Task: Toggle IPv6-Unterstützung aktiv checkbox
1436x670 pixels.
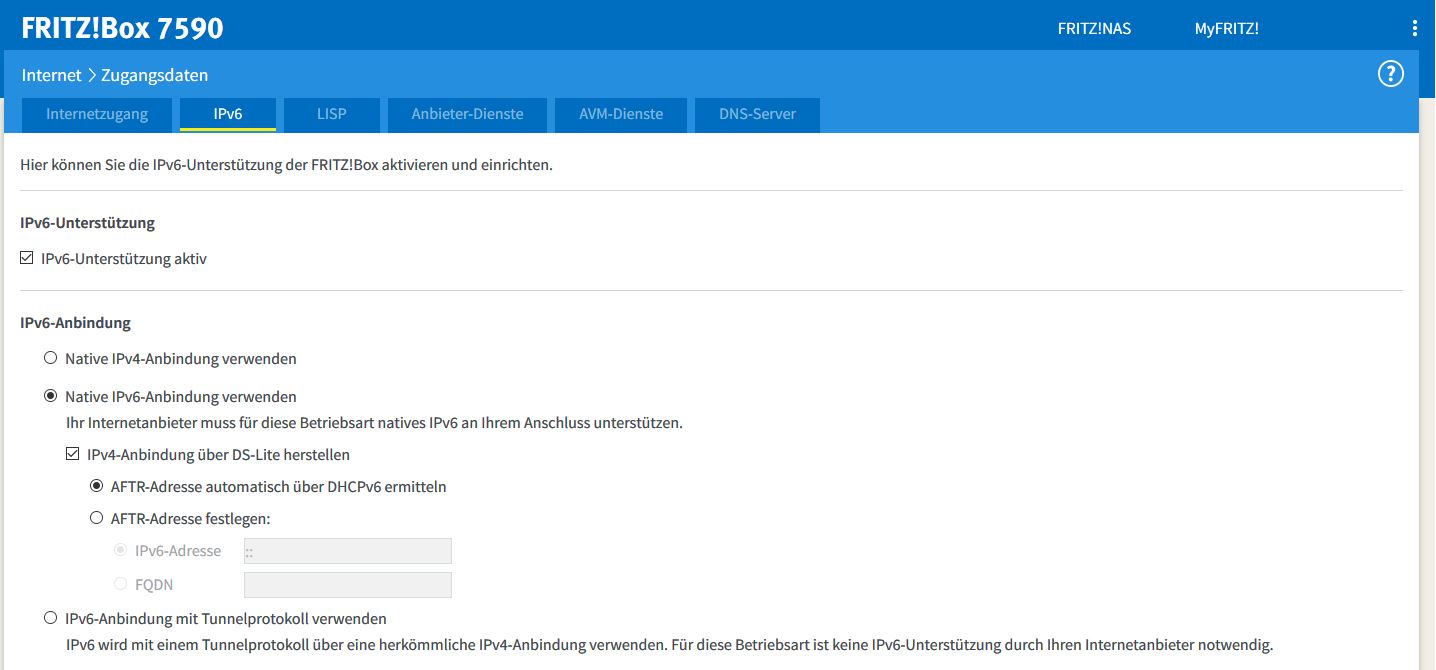Action: pyautogui.click(x=27, y=258)
